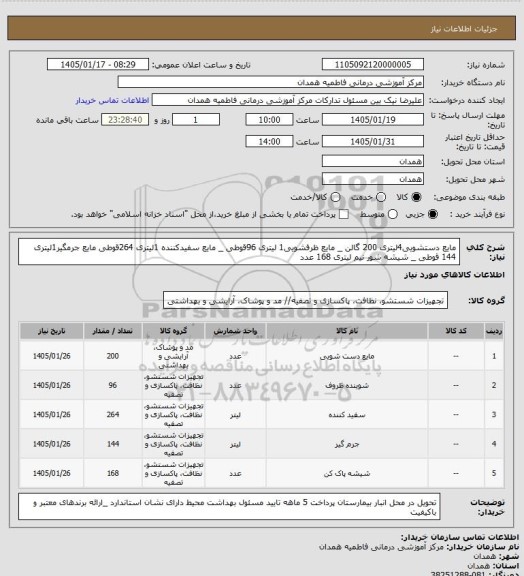Click quantity 264 in row 3
Image resolution: width=524 pixels, height=576 pixels.
pyautogui.click(x=112, y=415)
